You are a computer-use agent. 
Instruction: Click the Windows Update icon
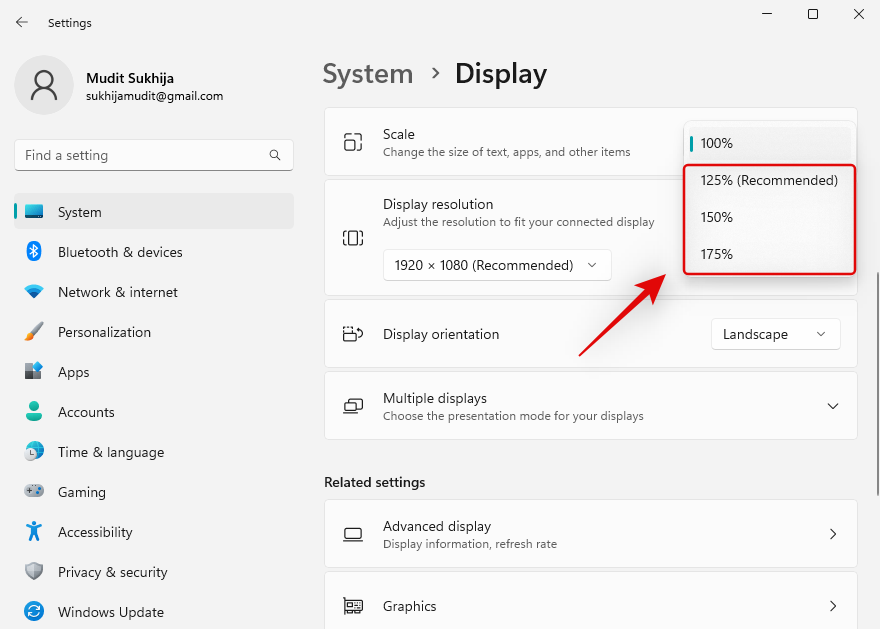click(x=34, y=612)
